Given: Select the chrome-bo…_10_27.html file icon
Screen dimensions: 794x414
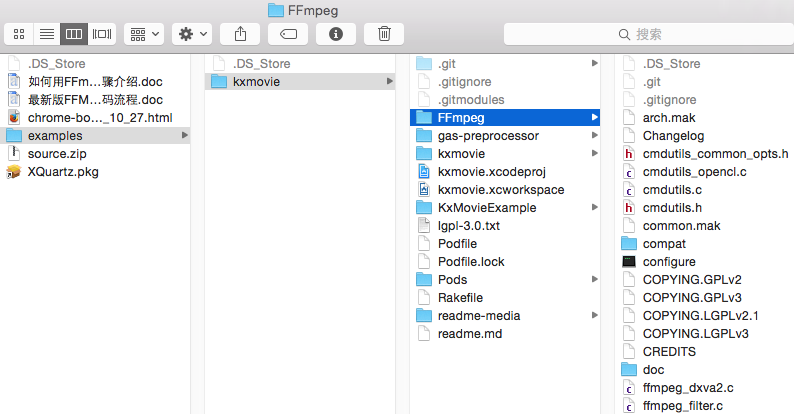Looking at the screenshot, I should 14,117.
